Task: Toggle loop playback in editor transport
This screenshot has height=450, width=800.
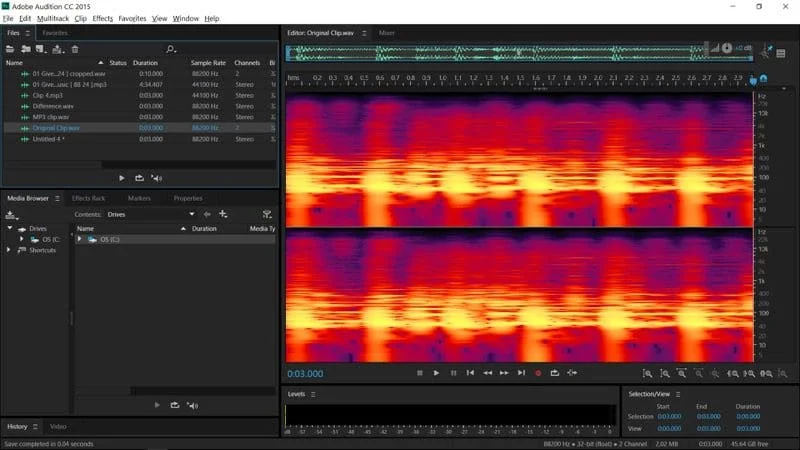Action: click(x=555, y=373)
